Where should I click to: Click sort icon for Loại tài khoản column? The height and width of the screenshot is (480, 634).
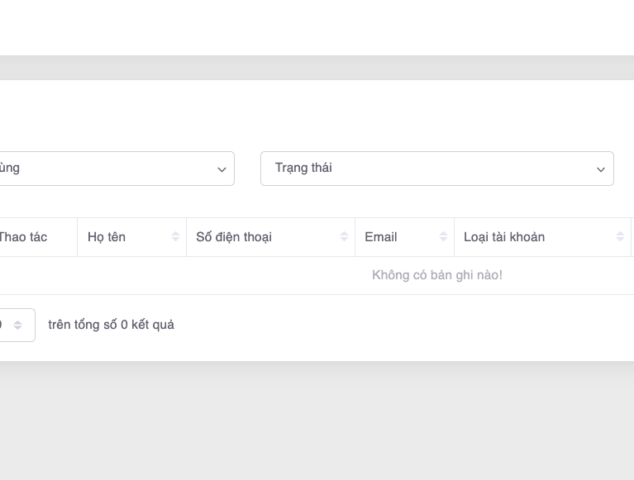click(x=620, y=237)
